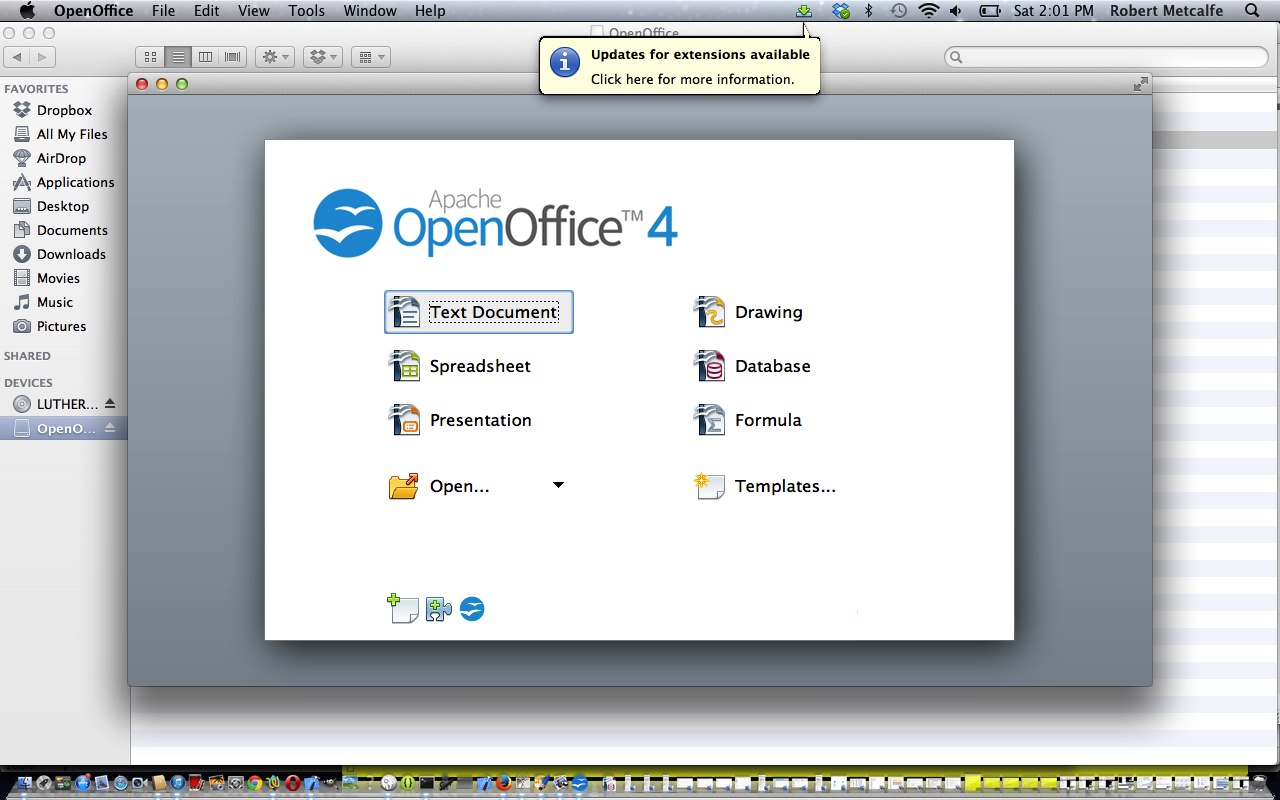Create a new Drawing
The image size is (1280, 800).
[x=748, y=312]
